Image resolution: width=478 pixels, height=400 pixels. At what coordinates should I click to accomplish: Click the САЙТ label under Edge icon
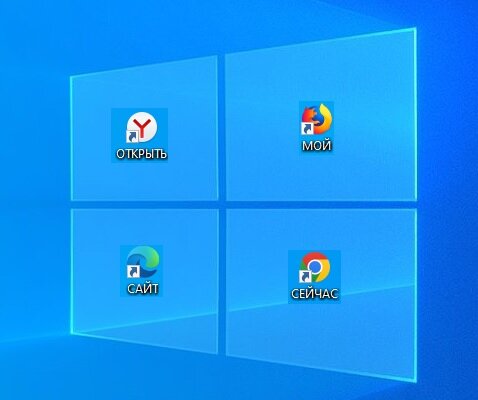(x=143, y=289)
